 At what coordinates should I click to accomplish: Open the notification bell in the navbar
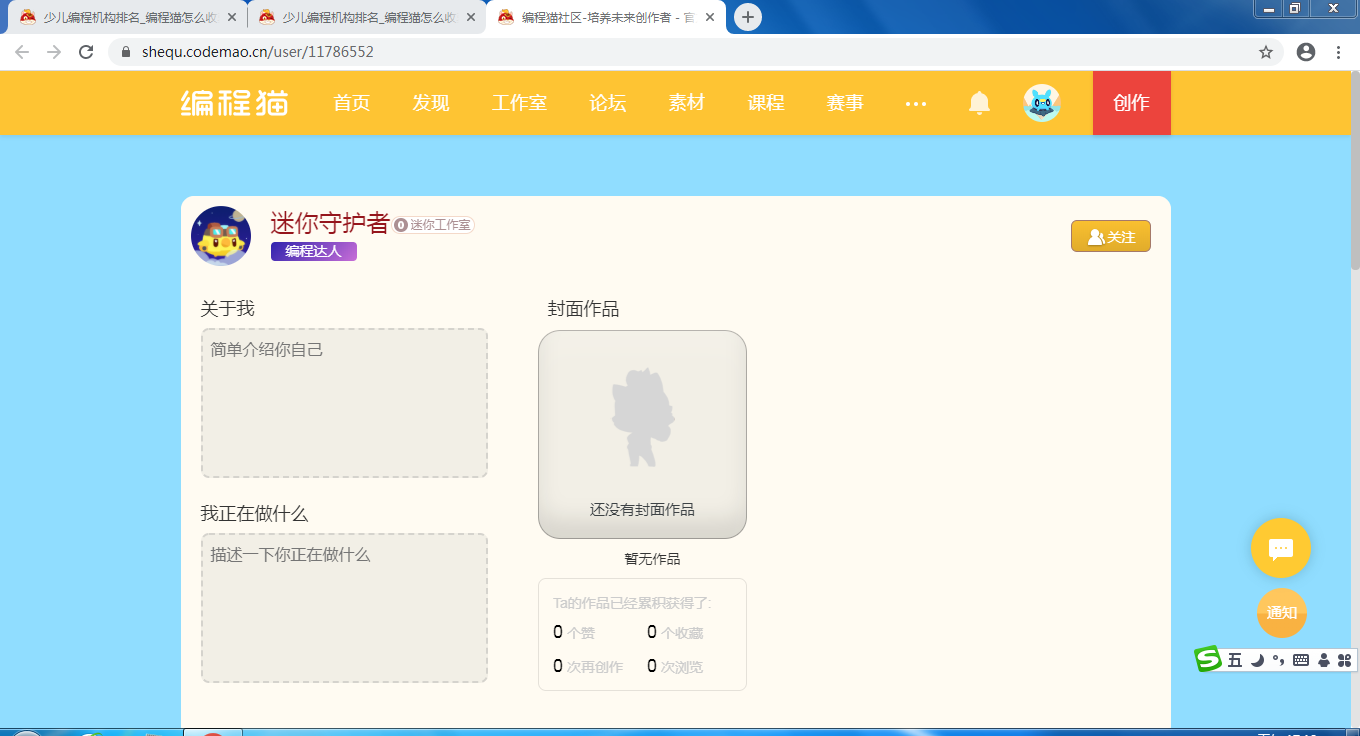(980, 103)
